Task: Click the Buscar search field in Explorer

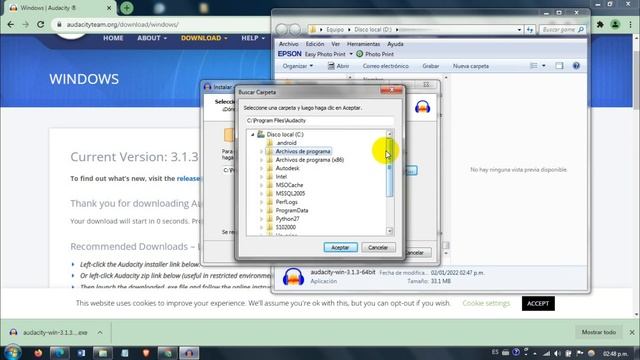Action: [562, 30]
